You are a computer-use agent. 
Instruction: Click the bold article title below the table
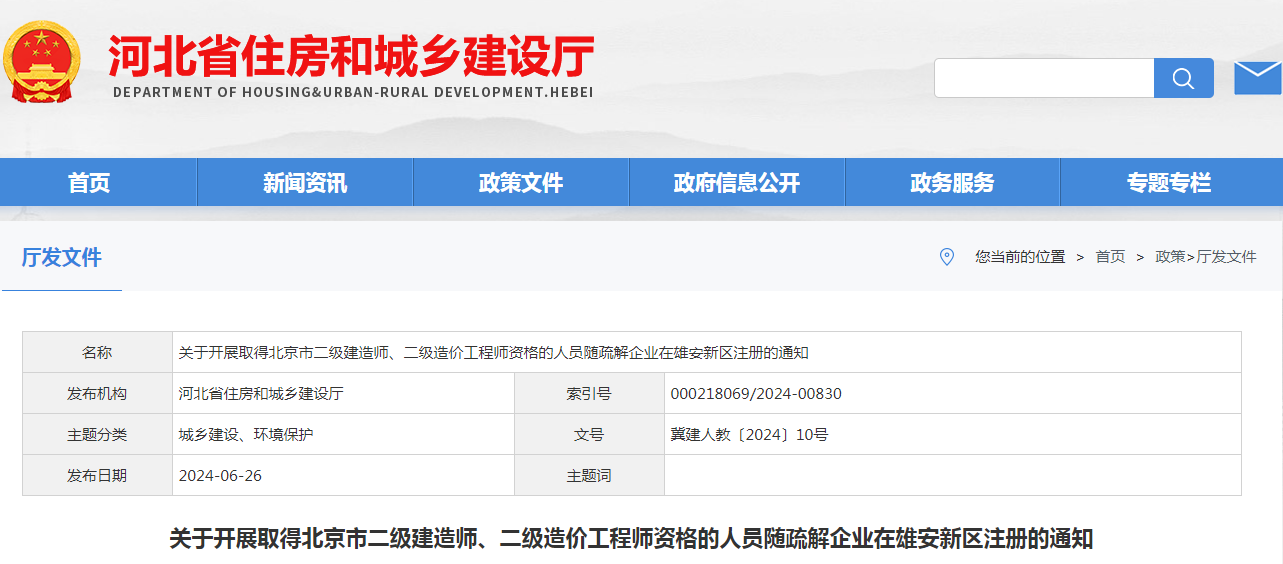point(631,539)
